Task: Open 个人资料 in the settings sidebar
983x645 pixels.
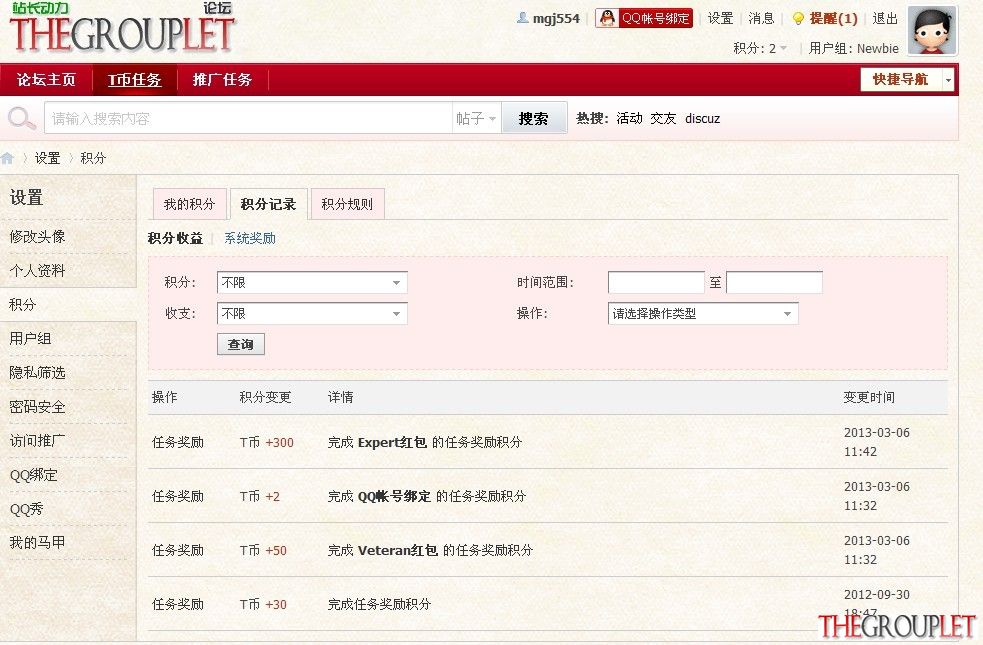Action: (38, 271)
